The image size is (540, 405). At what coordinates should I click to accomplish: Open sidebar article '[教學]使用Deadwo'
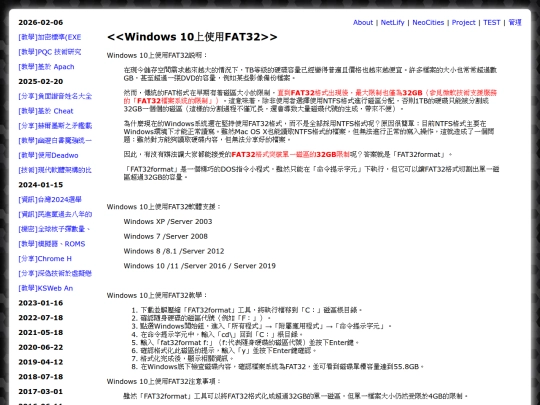[48, 155]
